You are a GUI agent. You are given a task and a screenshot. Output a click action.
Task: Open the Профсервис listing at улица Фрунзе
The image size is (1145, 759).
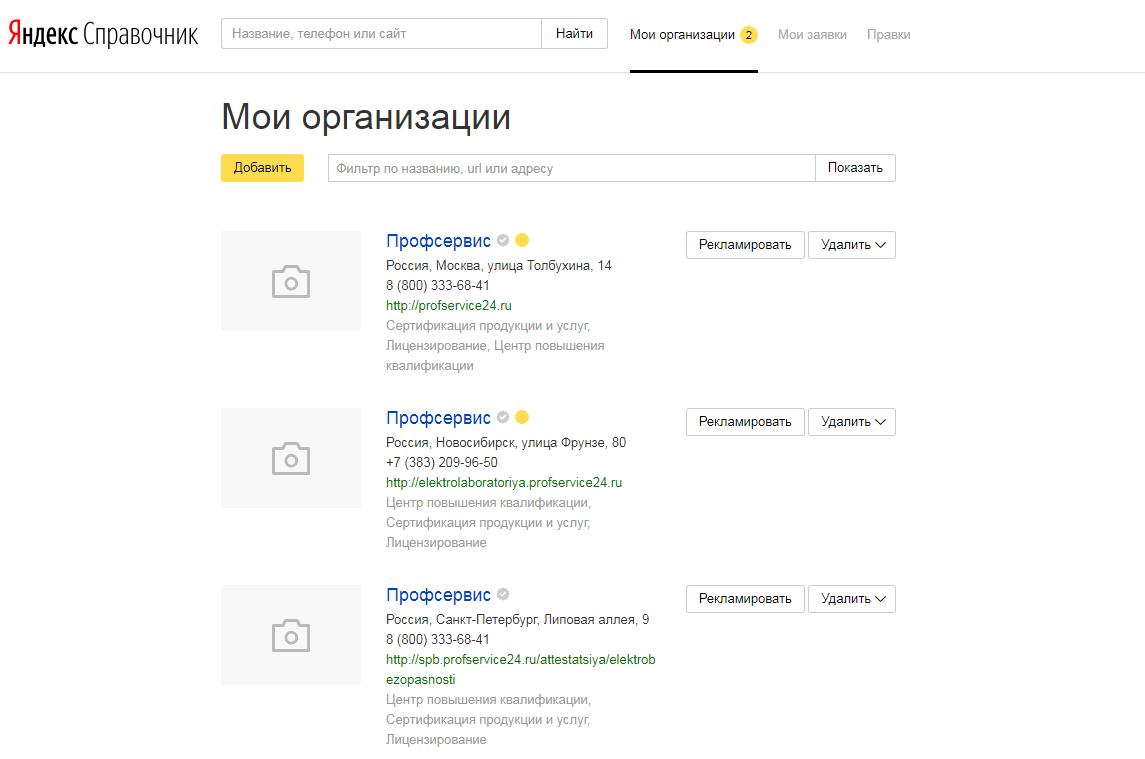(438, 418)
